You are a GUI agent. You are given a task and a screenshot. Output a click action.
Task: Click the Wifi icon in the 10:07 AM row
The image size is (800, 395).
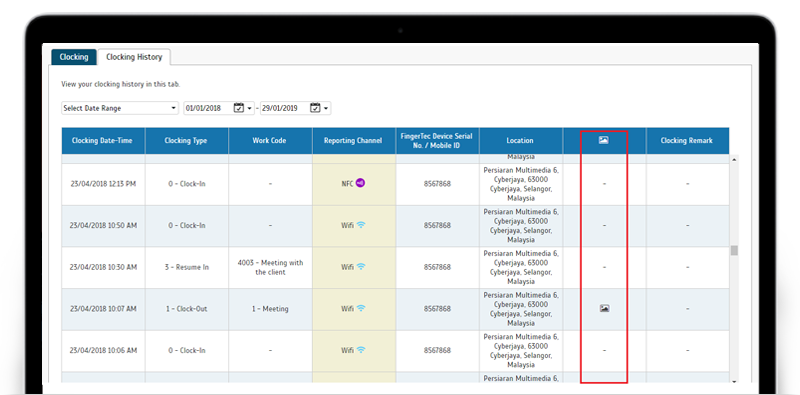pyautogui.click(x=361, y=309)
